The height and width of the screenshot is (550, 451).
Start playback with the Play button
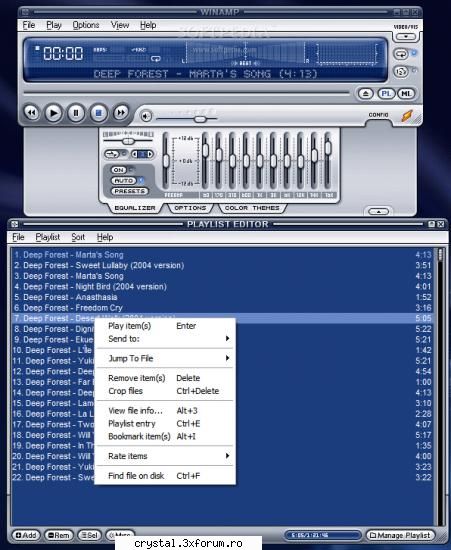54,113
